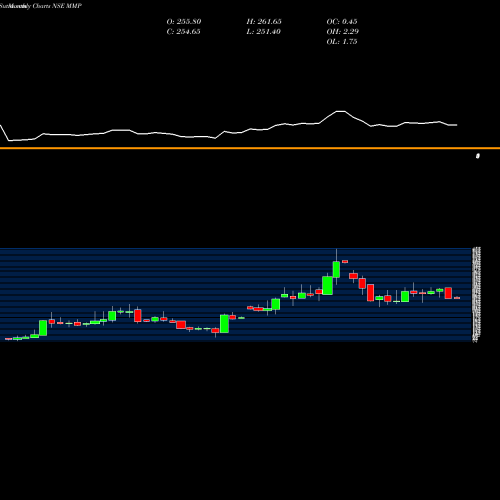Click the OL: 1.75 reading
The image size is (500, 500).
(342, 42)
